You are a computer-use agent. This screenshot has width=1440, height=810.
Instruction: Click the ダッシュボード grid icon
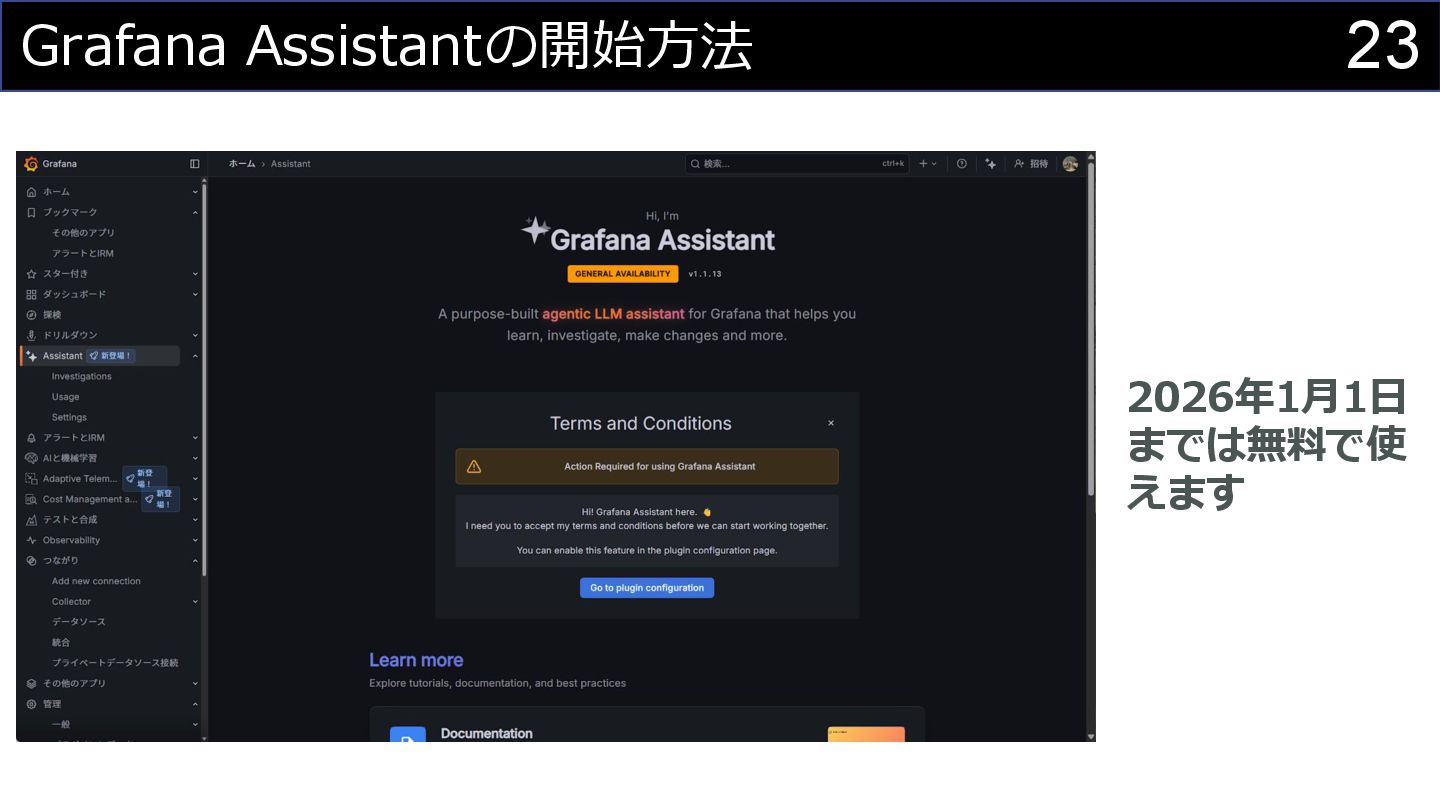(31, 294)
